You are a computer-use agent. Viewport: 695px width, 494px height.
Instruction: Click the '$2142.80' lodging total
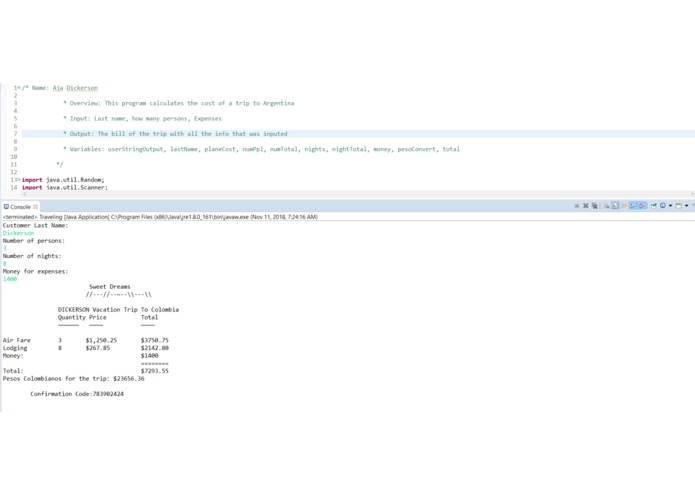(155, 348)
